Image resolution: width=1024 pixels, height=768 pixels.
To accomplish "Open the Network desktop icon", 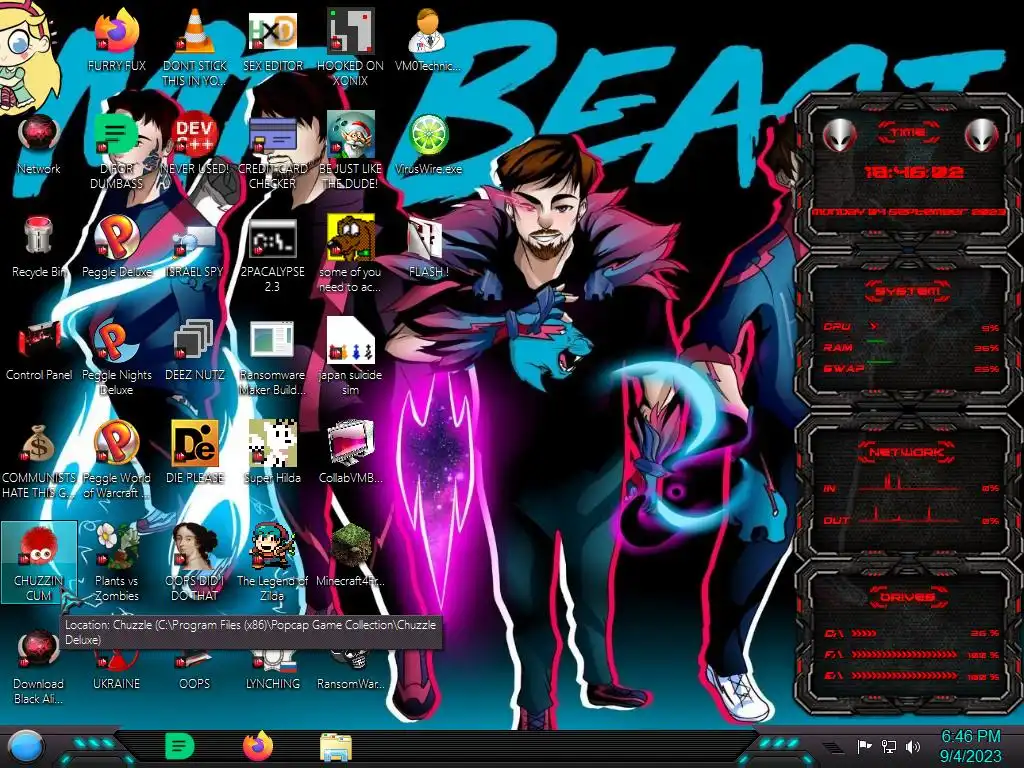I will pos(39,144).
